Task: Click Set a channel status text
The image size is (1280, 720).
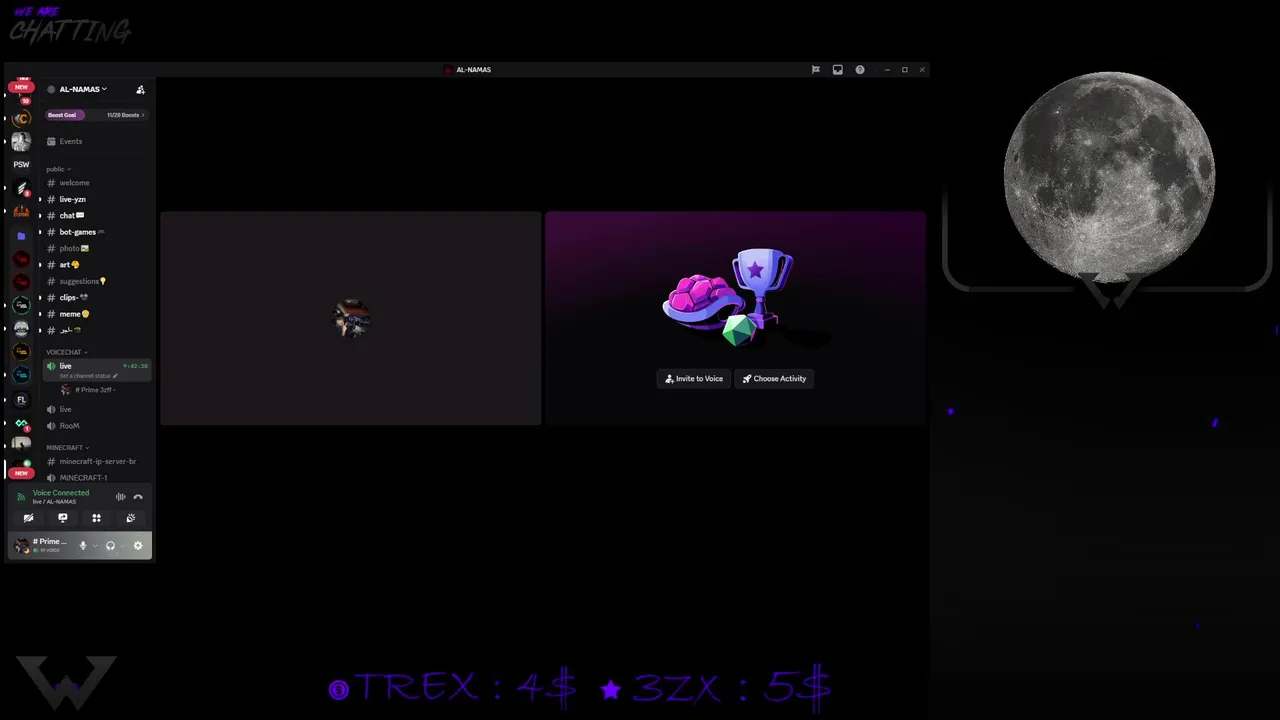Action: pyautogui.click(x=85, y=376)
